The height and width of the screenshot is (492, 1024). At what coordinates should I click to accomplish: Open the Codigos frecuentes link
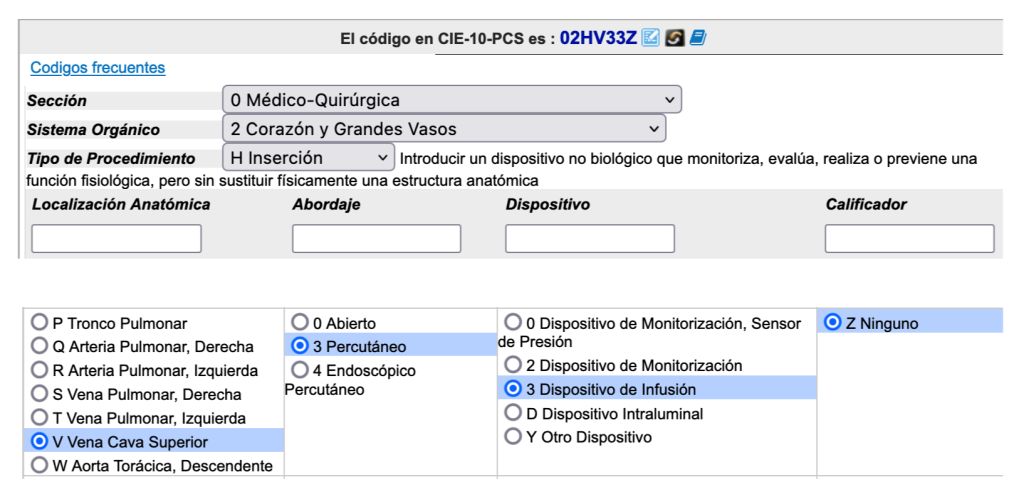click(x=98, y=68)
